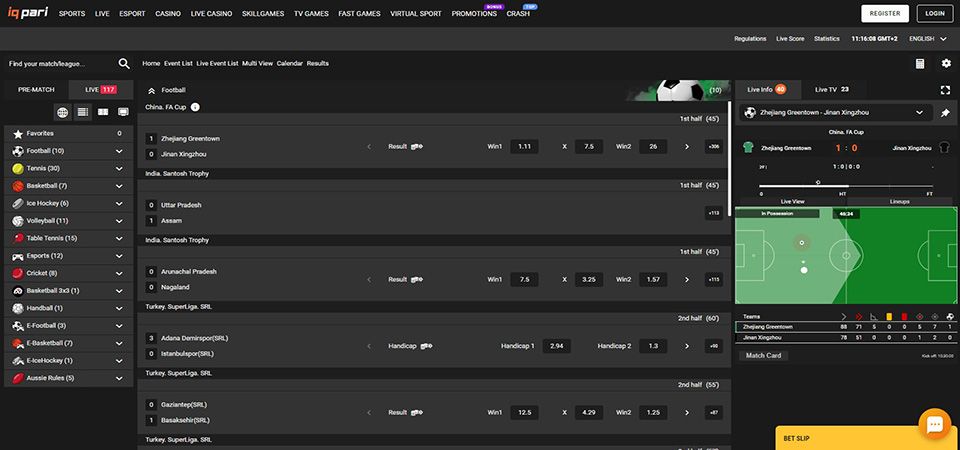
Task: Click the REGISTER button
Action: click(x=885, y=13)
